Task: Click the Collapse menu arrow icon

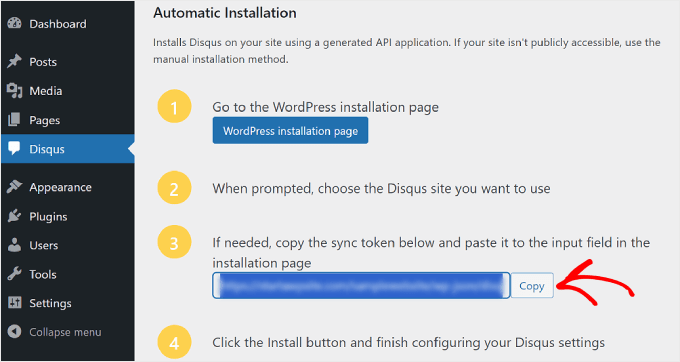Action: click(x=14, y=332)
